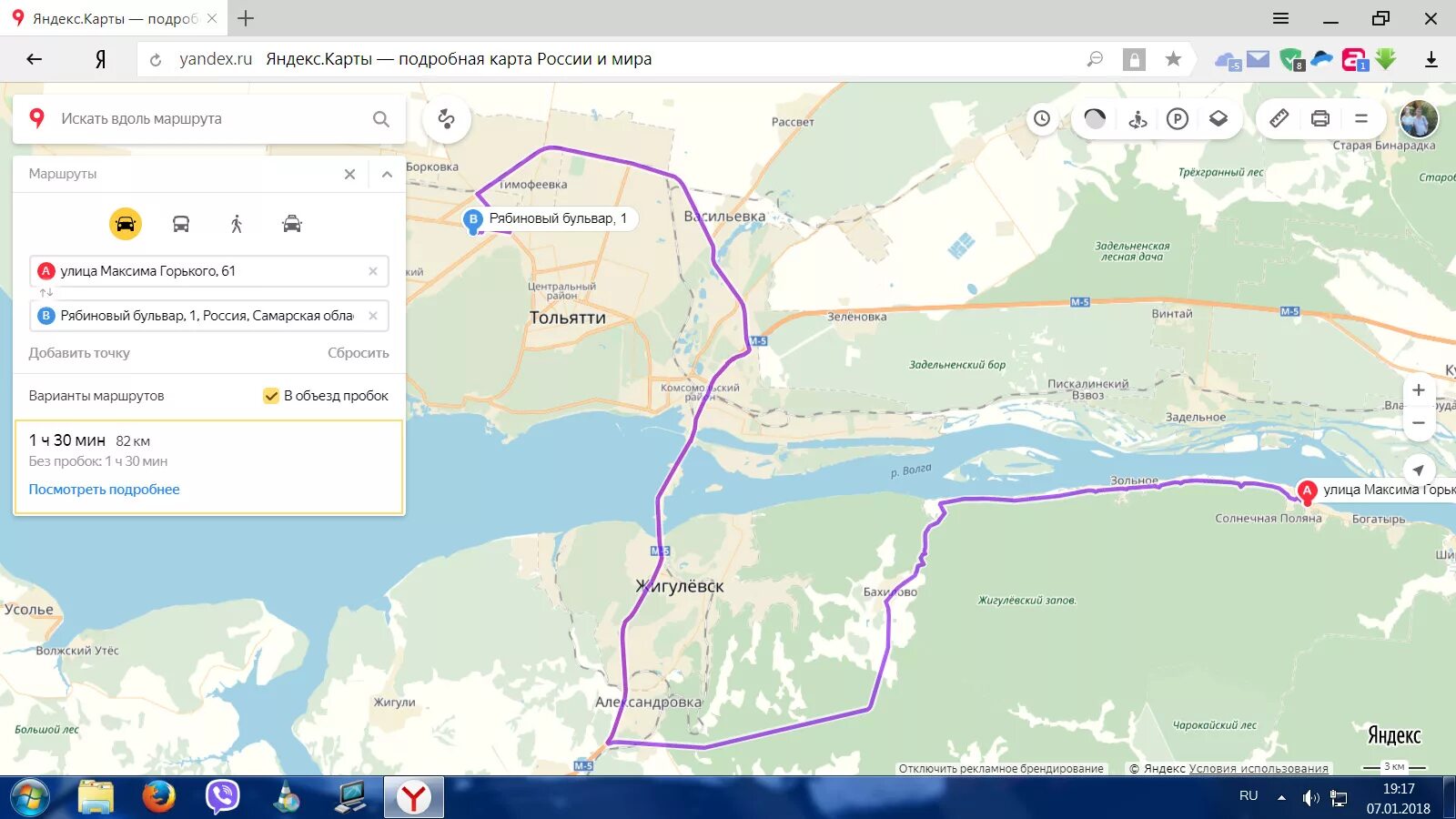The image size is (1456, 819).
Task: Open the weather cloud extension
Action: point(1228,61)
